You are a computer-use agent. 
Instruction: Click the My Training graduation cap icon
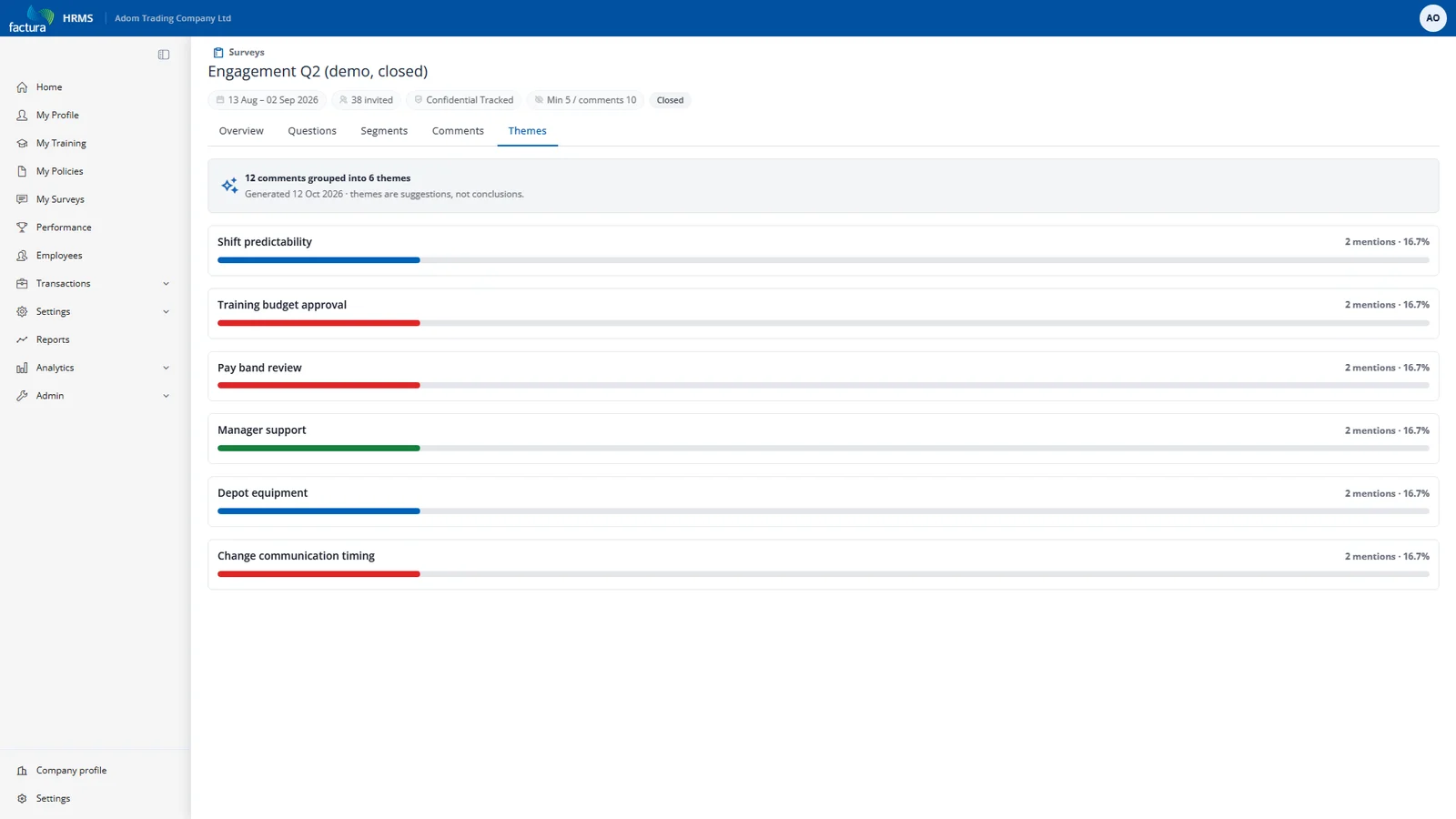[22, 144]
